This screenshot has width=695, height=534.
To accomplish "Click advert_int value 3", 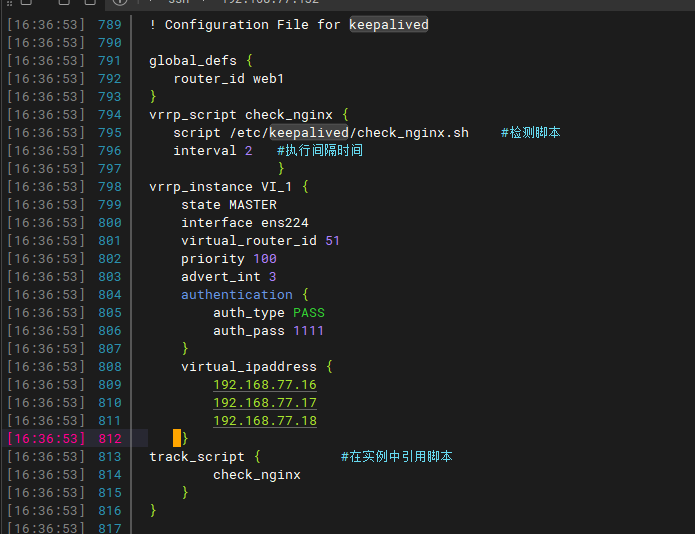I will pos(273,277).
